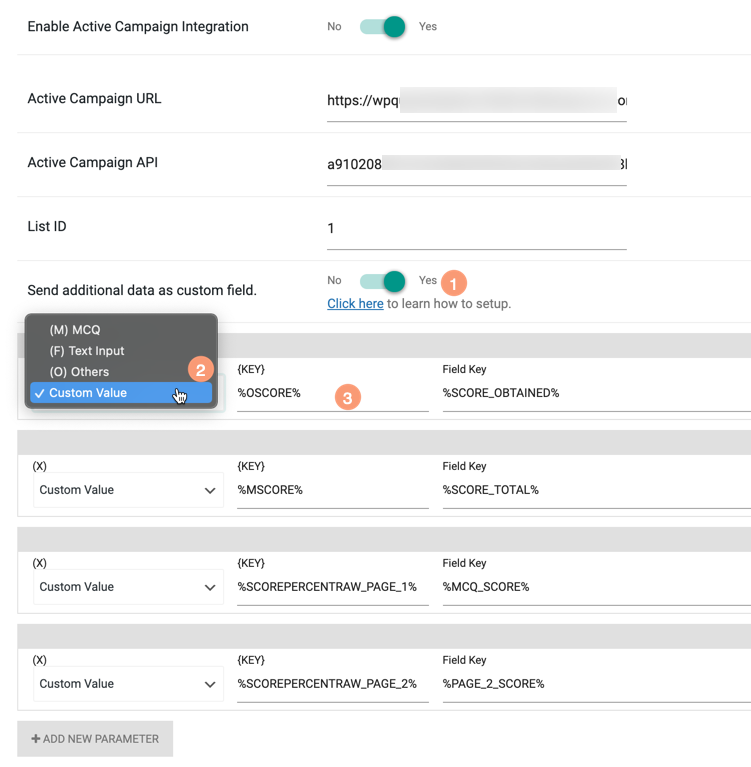751x767 pixels.
Task: Toggle Enable Active Campaign Integration switch
Action: 382,26
